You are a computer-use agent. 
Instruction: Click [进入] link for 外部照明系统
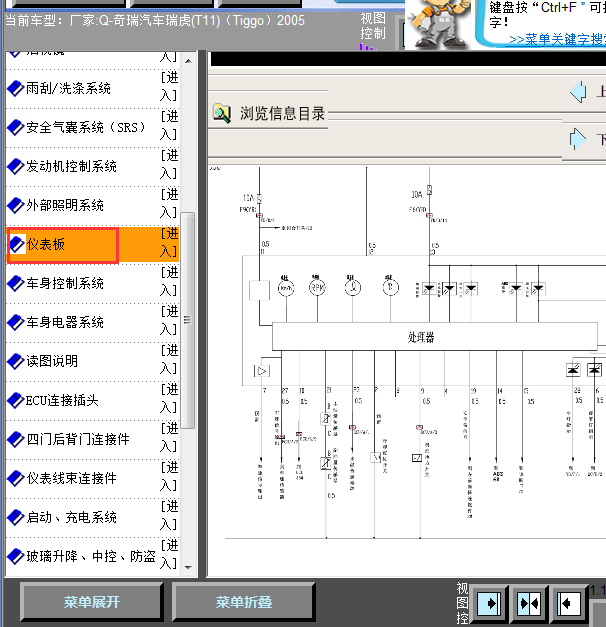coord(169,204)
